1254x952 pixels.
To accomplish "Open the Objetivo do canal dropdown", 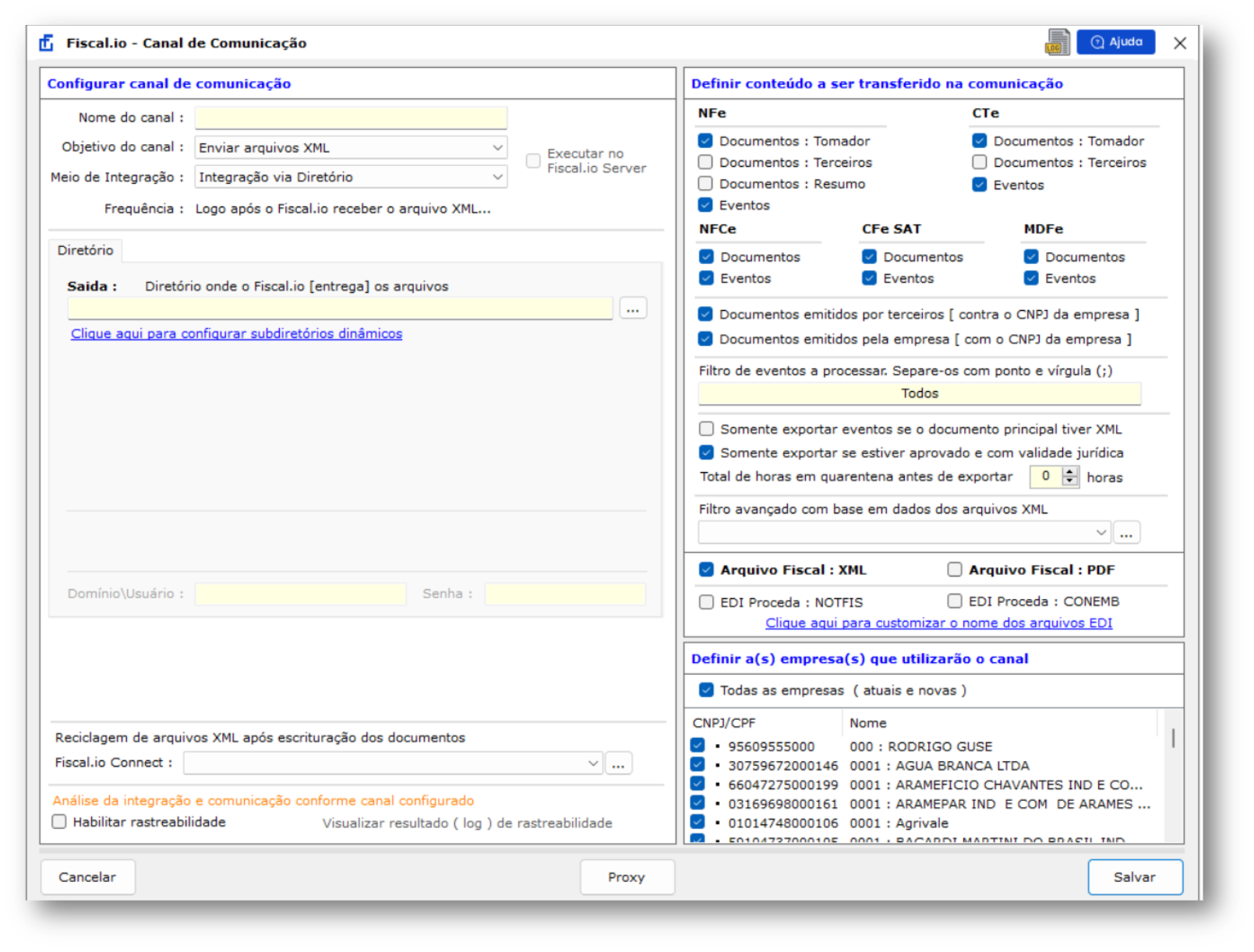I will click(x=351, y=147).
